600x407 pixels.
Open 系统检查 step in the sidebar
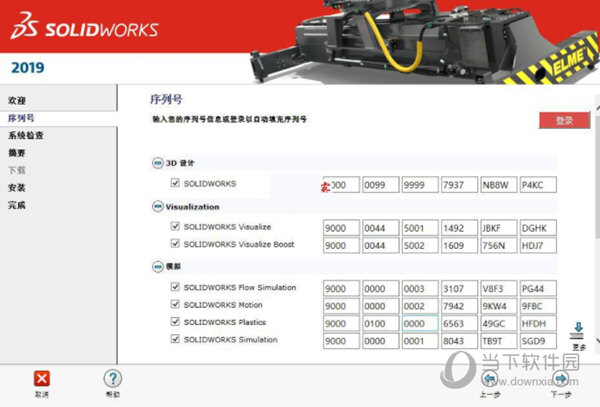(26, 135)
